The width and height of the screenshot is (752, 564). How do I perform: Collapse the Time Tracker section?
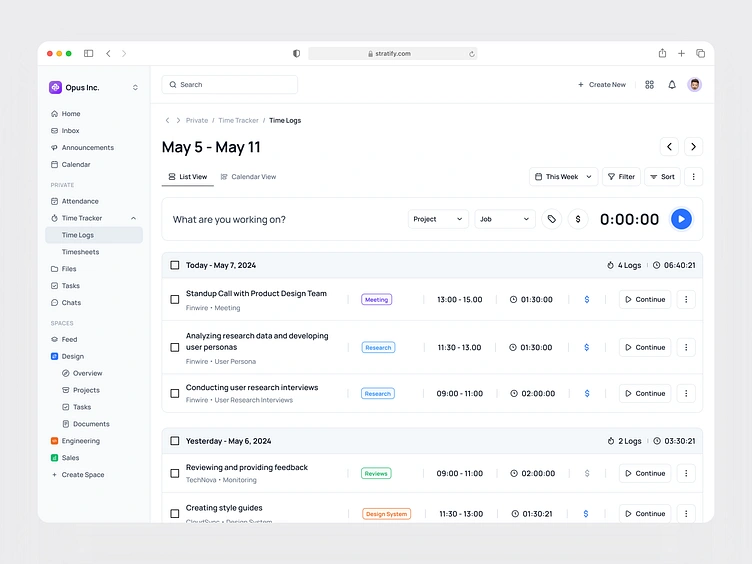click(133, 218)
